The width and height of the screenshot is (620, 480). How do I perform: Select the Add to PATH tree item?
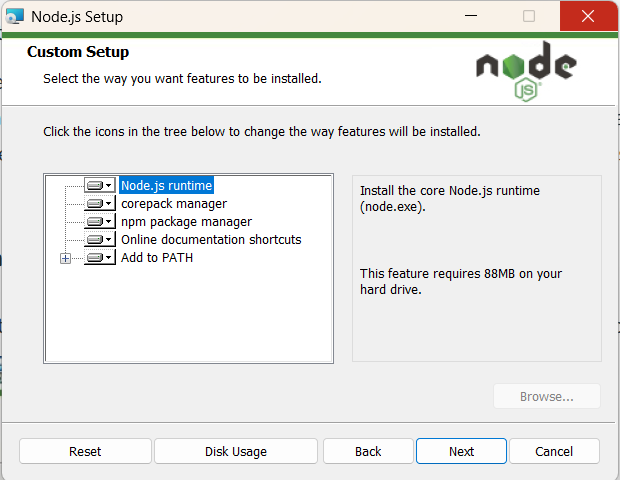(x=157, y=258)
